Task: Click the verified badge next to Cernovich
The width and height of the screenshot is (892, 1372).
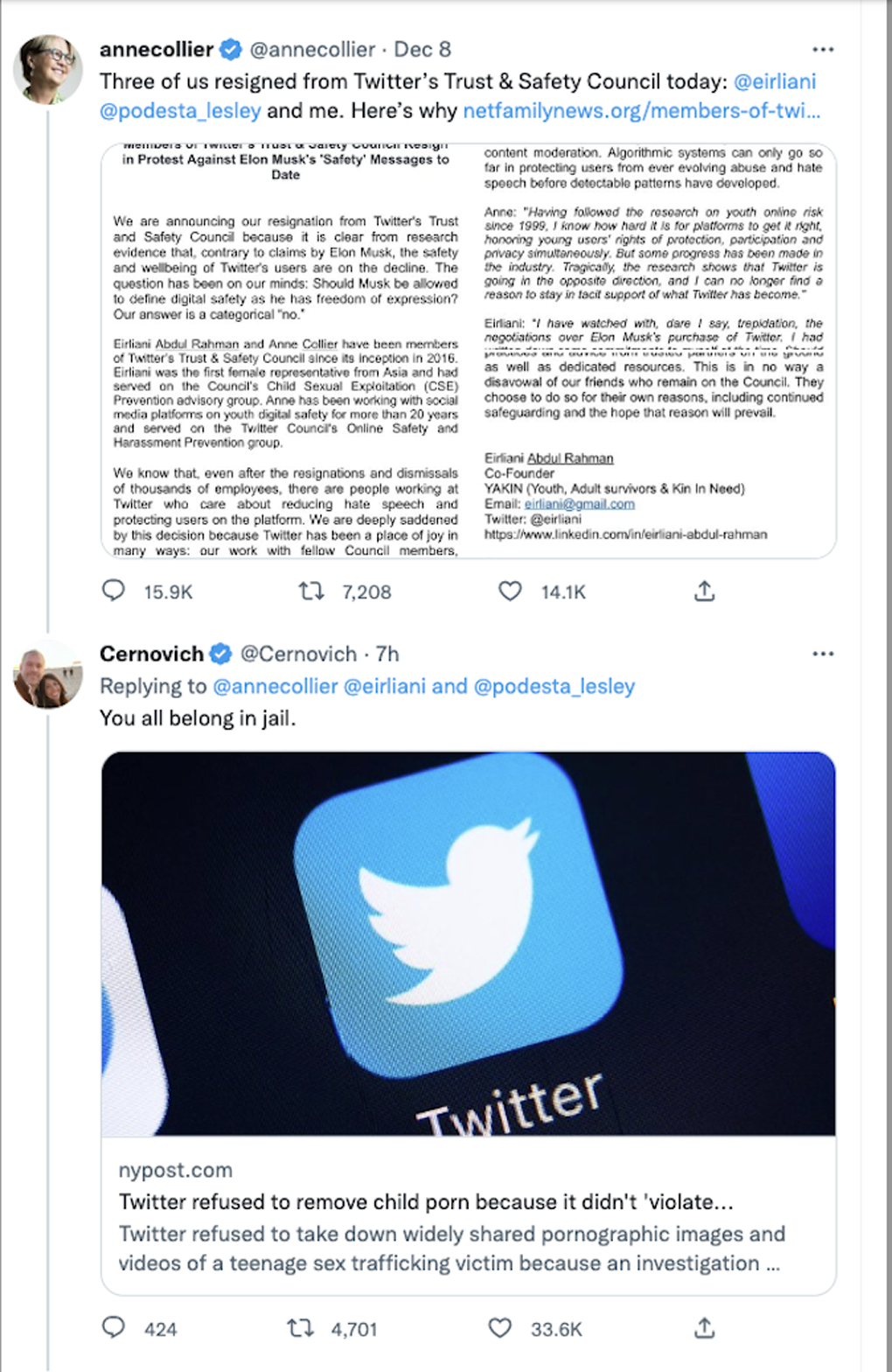Action: [x=220, y=654]
